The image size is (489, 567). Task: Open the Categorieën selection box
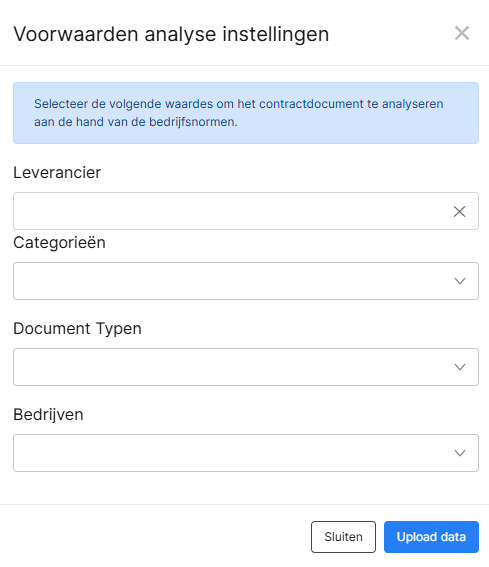(x=246, y=281)
